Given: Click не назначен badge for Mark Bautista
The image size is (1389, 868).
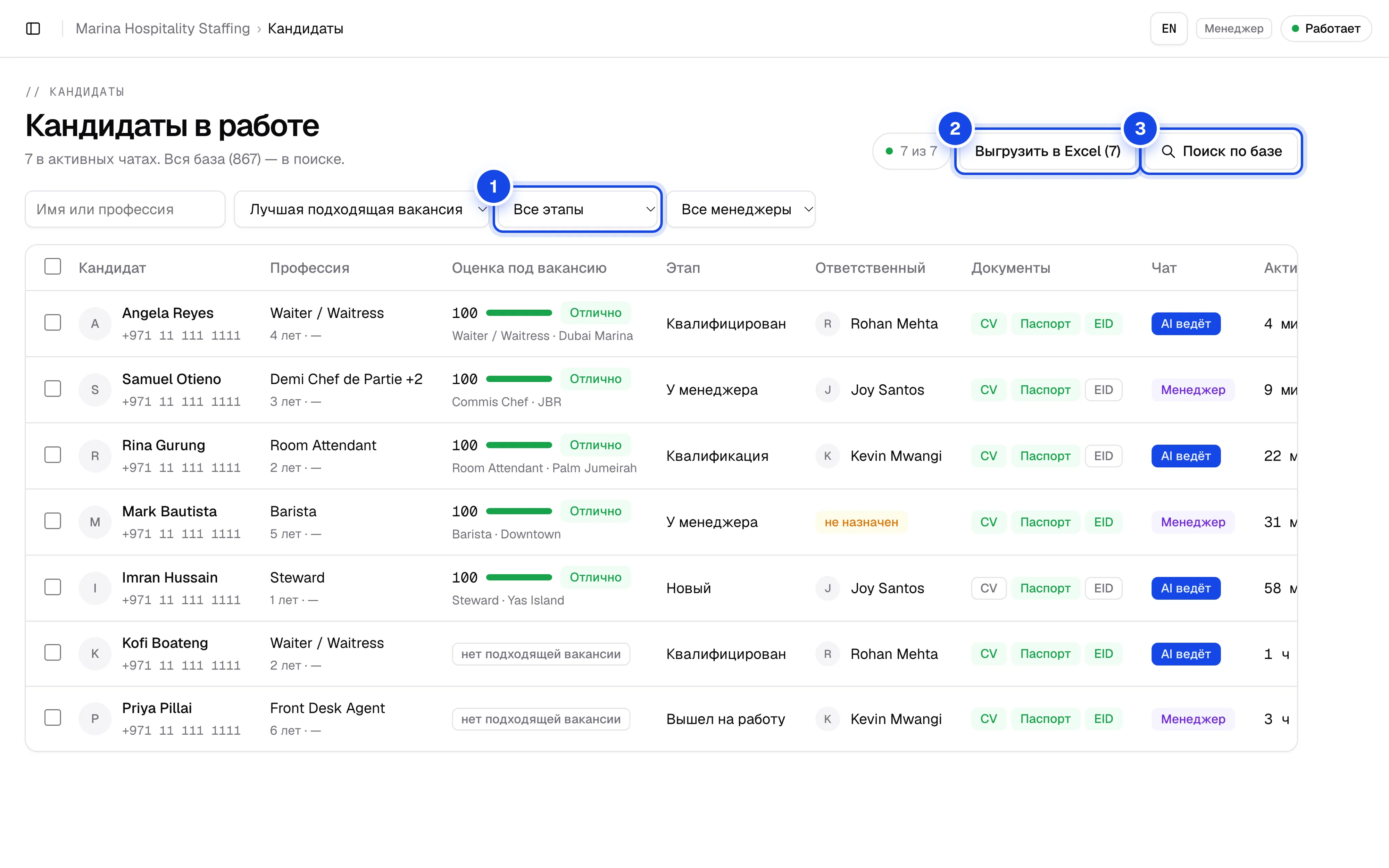Looking at the screenshot, I should pos(861,522).
